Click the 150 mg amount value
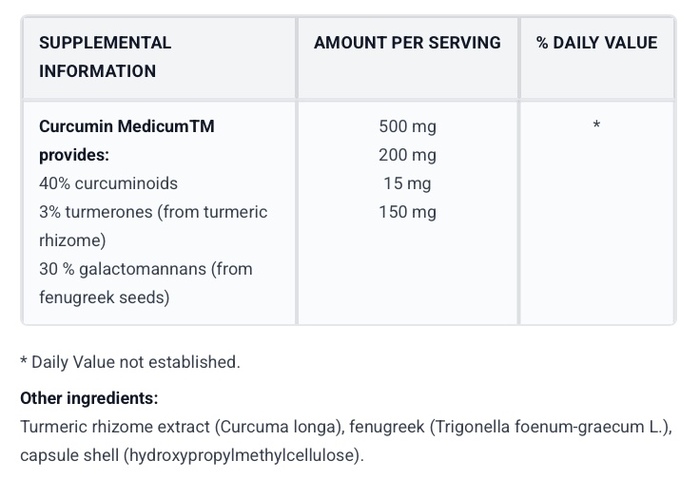Image resolution: width=700 pixels, height=479 pixels. [408, 212]
